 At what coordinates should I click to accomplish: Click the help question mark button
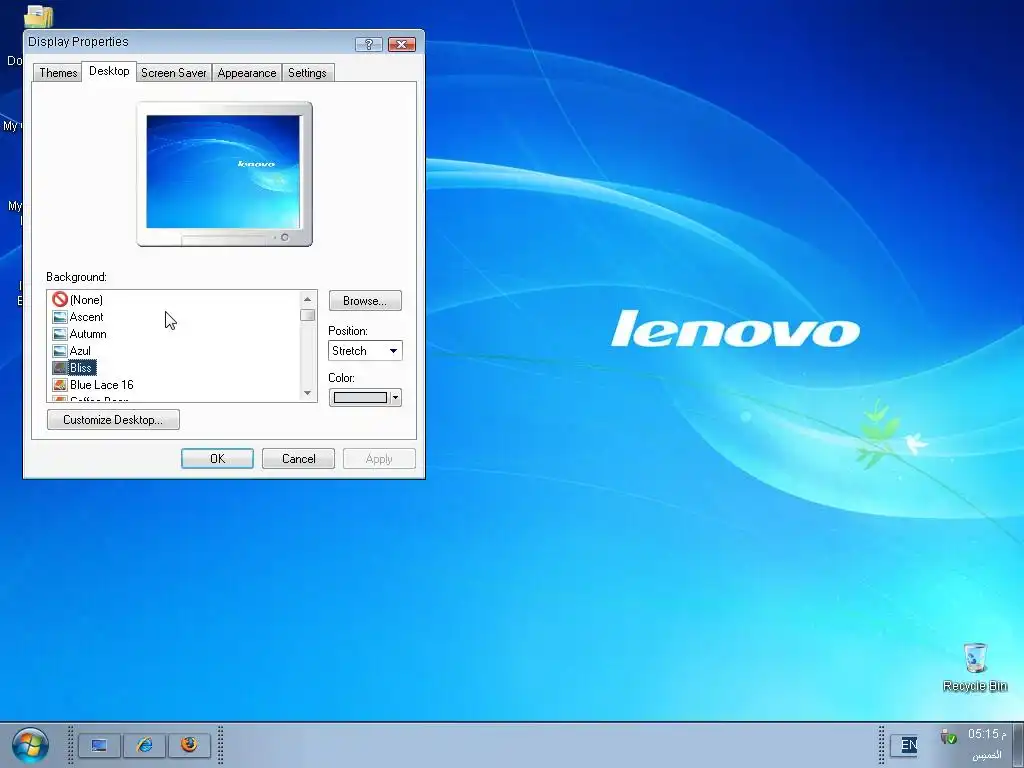click(368, 44)
